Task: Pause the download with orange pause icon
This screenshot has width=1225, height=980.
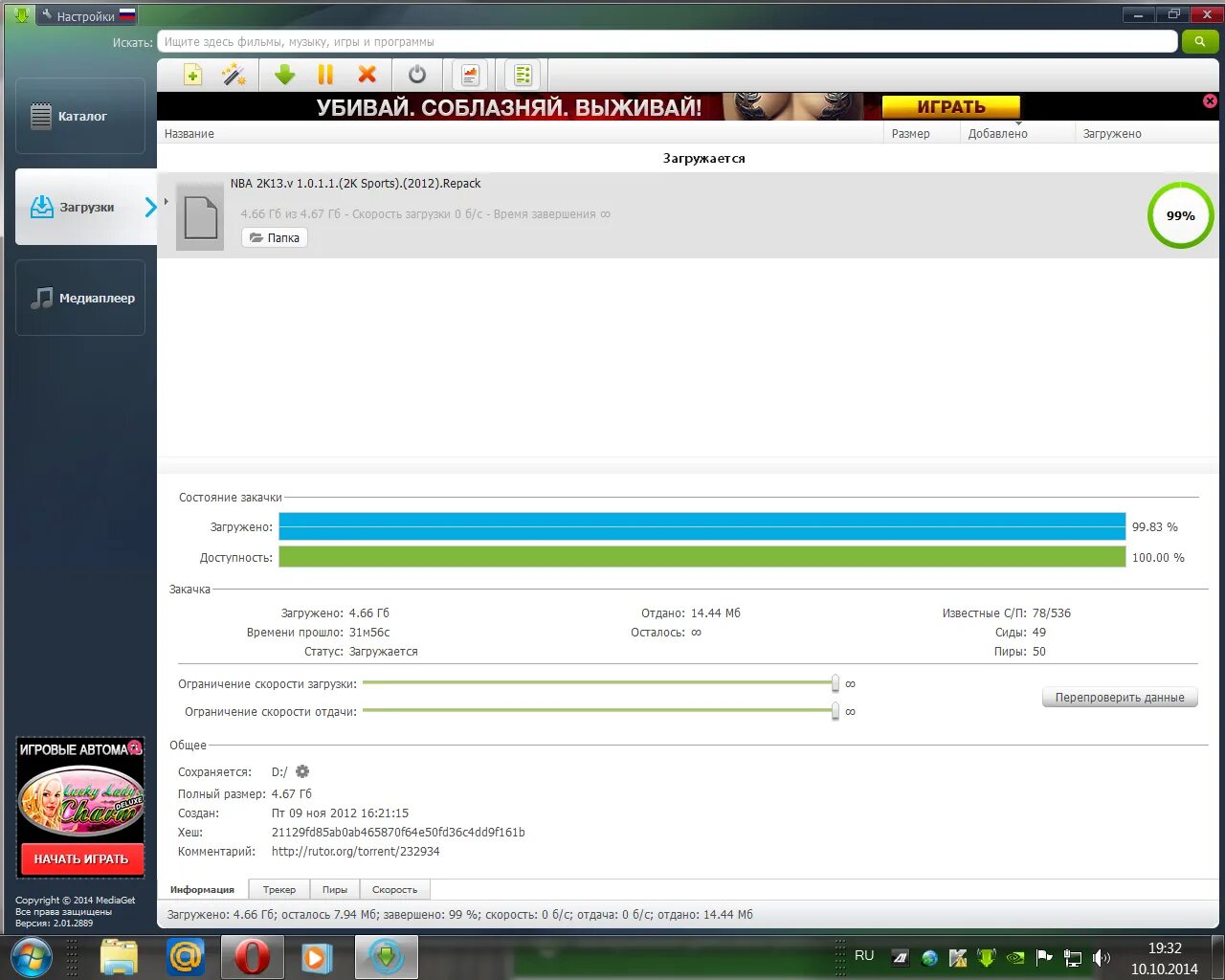Action: pyautogui.click(x=325, y=75)
